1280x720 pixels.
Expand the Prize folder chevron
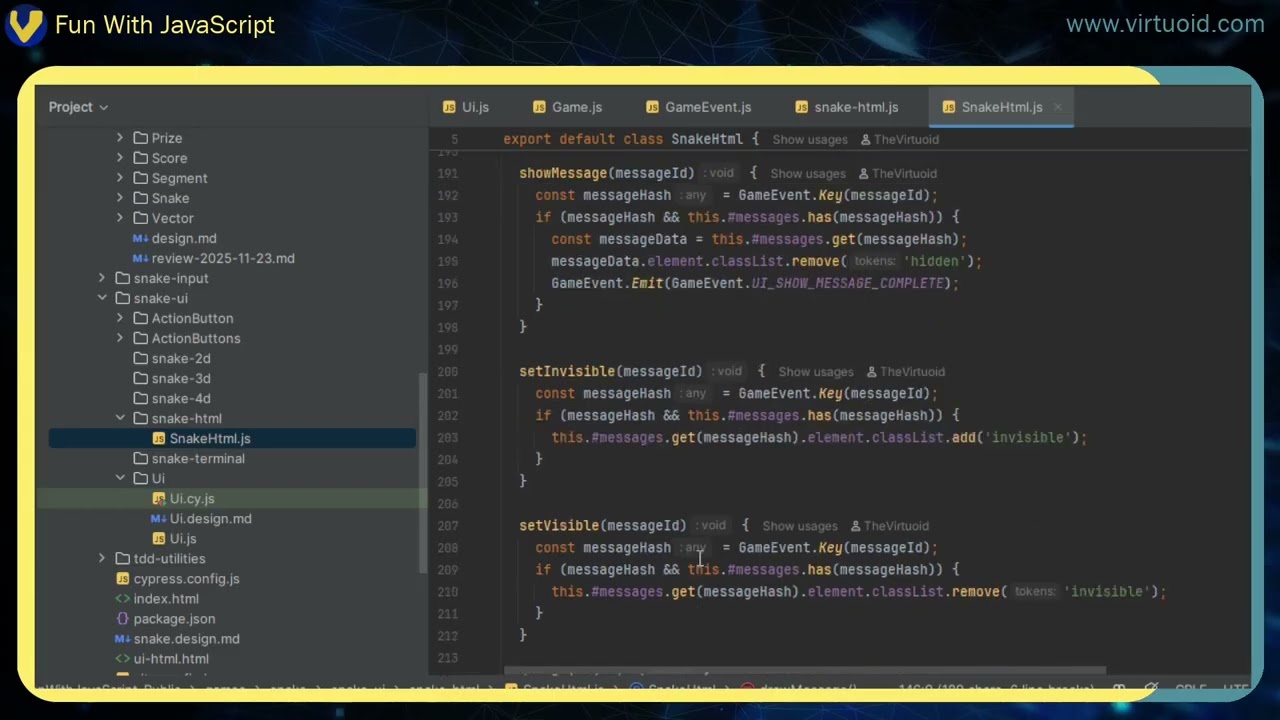(x=120, y=138)
